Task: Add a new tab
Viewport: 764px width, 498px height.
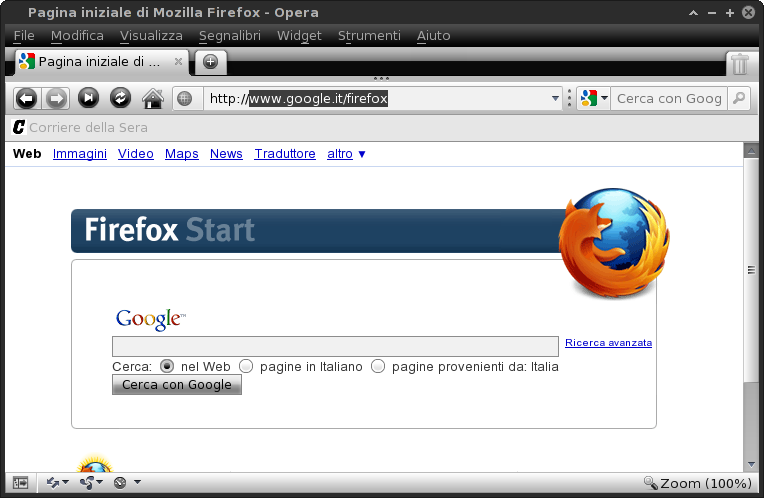Action: (x=210, y=62)
